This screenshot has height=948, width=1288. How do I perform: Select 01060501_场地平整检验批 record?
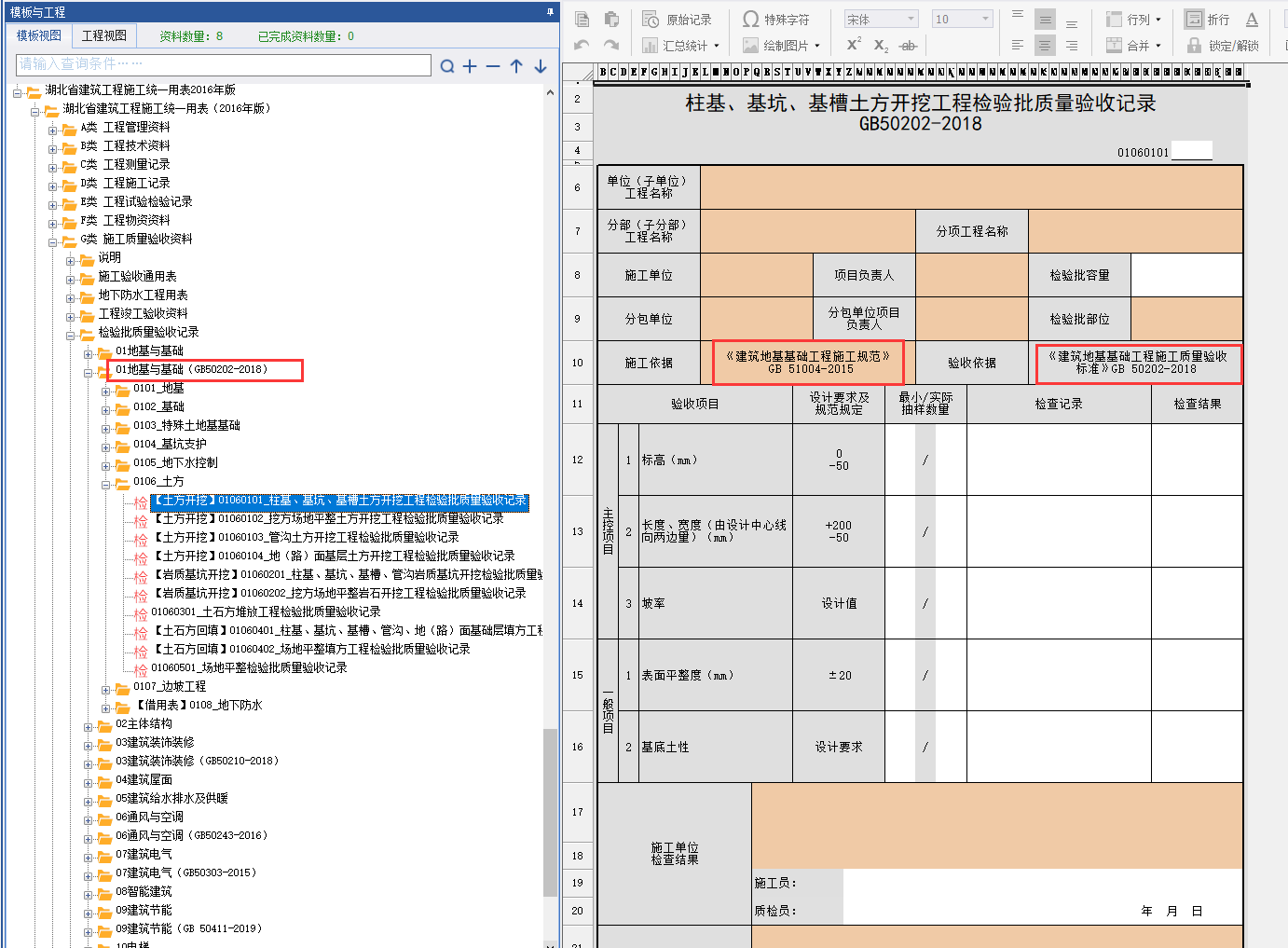click(x=249, y=667)
